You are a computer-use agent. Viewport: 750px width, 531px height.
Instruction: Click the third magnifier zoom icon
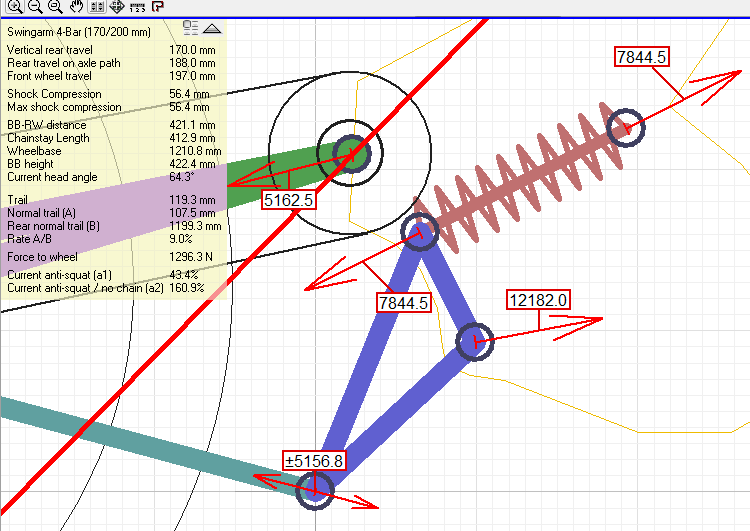[x=54, y=7]
